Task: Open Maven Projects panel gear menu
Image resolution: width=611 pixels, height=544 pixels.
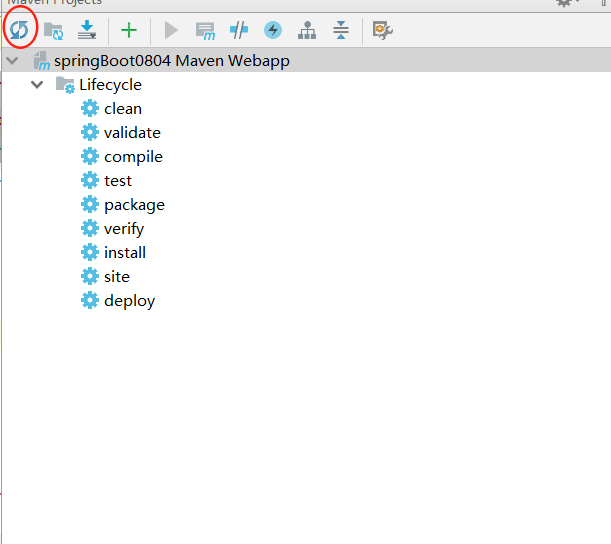Action: tap(565, 3)
